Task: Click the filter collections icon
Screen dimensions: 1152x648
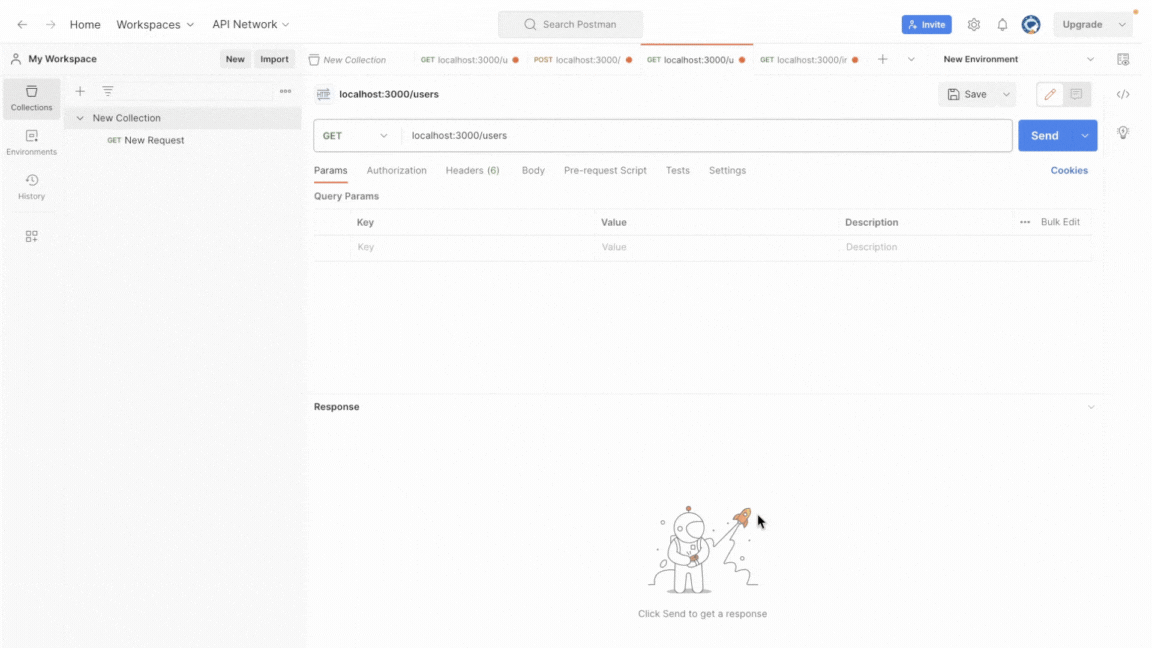Action: (x=108, y=91)
